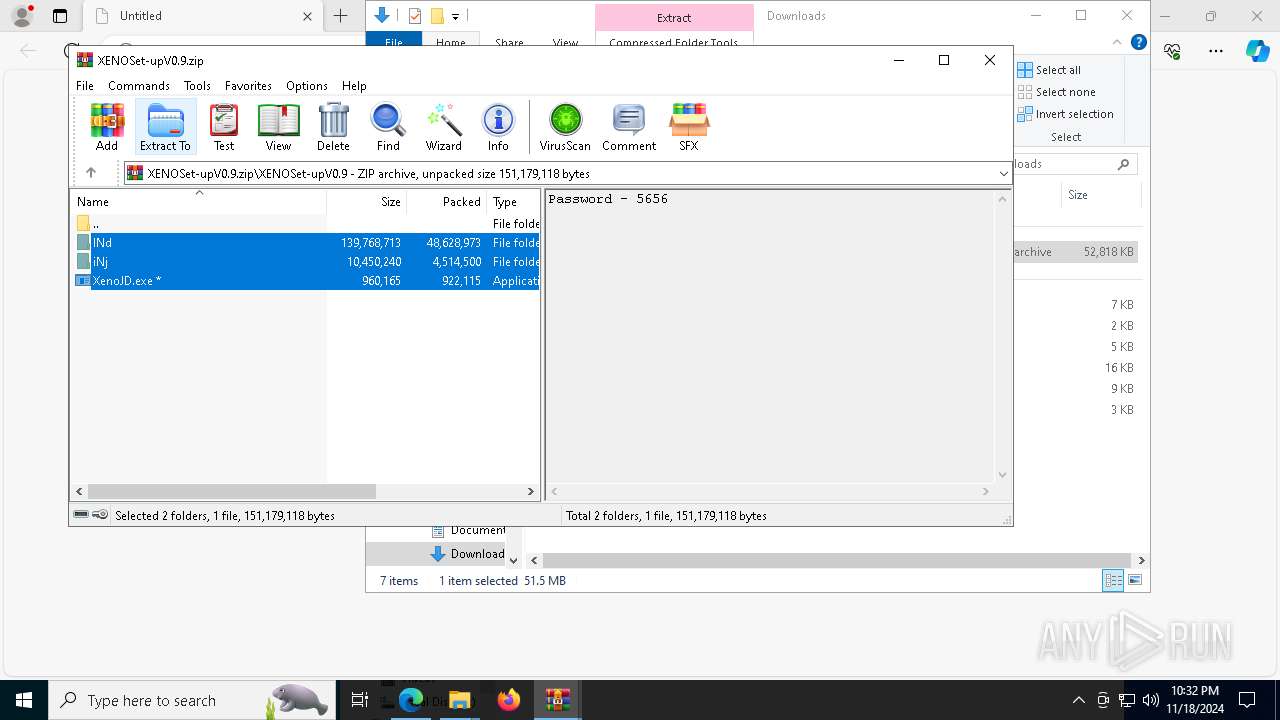Click the Edge icon in the taskbar

(x=411, y=700)
